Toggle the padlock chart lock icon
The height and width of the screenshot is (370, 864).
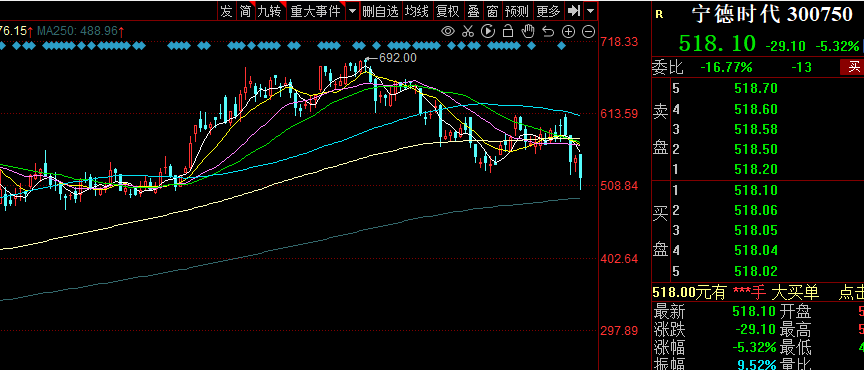pyautogui.click(x=508, y=31)
